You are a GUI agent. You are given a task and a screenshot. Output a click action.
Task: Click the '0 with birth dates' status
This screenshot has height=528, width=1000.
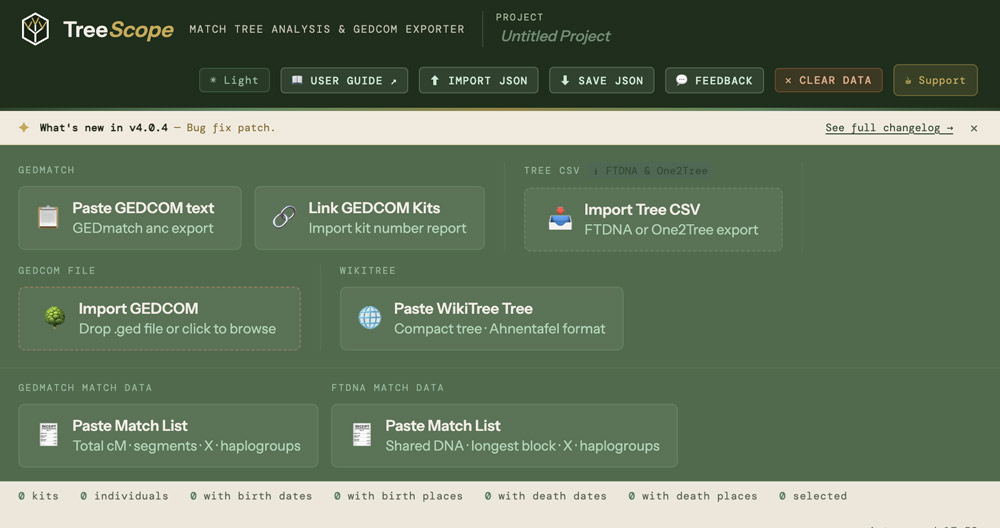tap(251, 496)
